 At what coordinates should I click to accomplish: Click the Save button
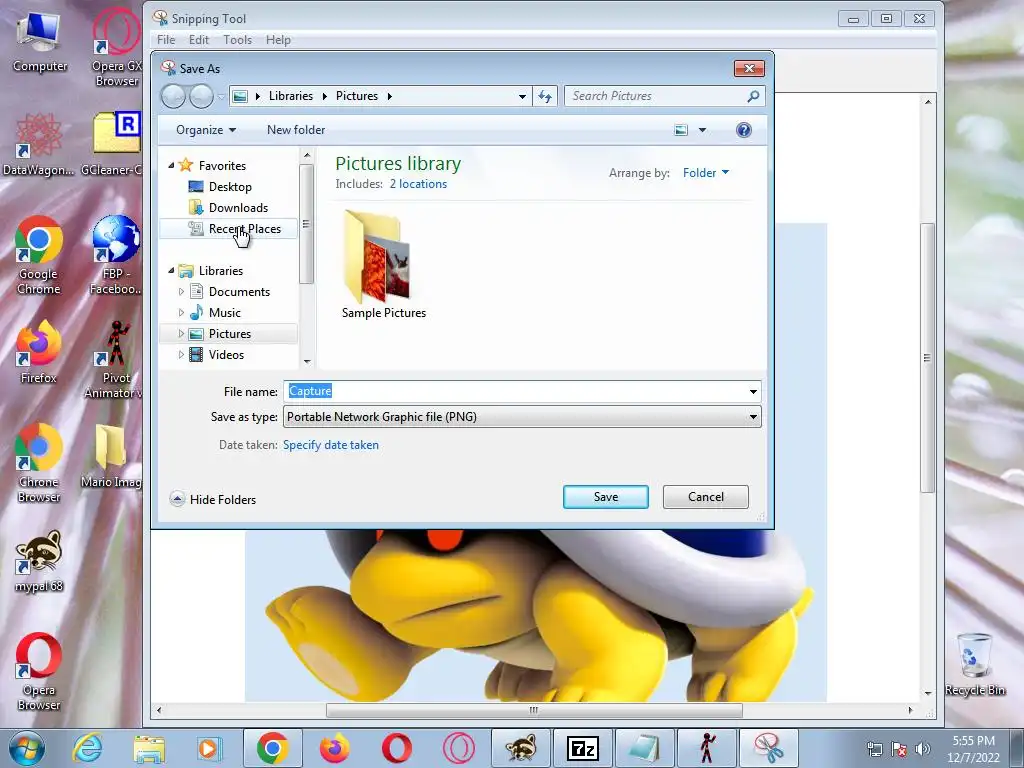click(606, 497)
